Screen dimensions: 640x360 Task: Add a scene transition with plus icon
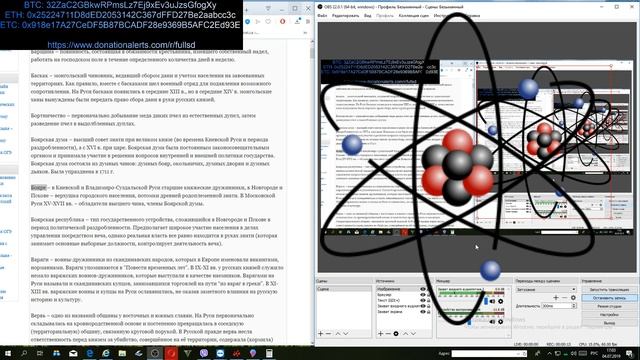(556, 298)
